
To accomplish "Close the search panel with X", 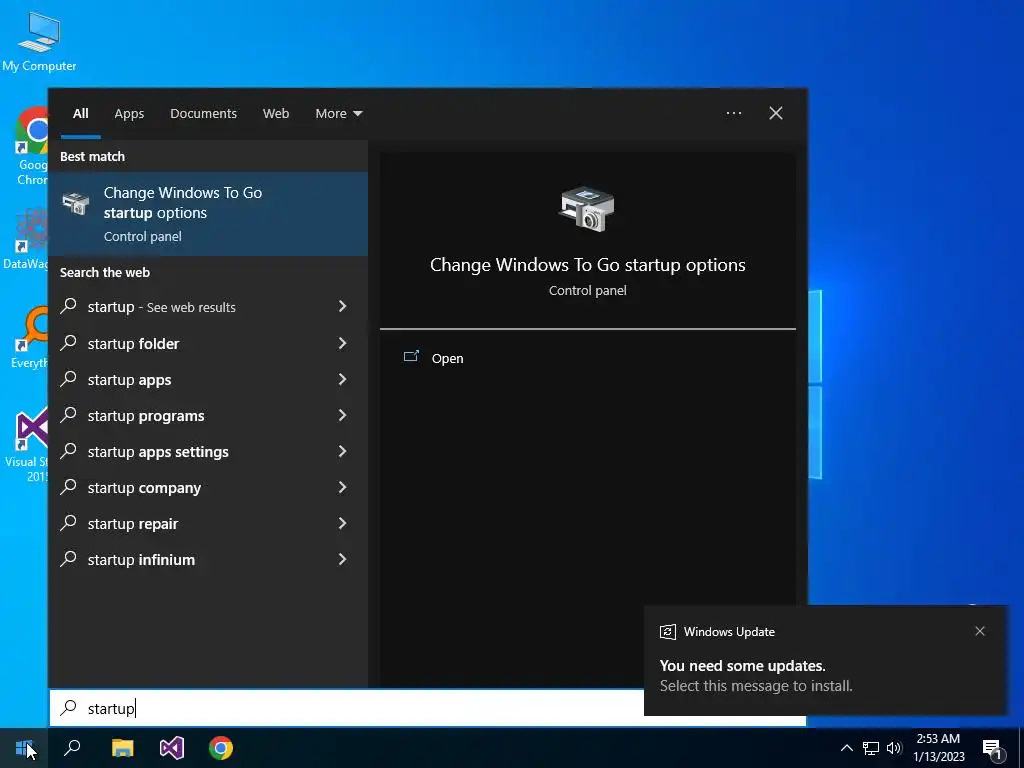I will [x=776, y=113].
